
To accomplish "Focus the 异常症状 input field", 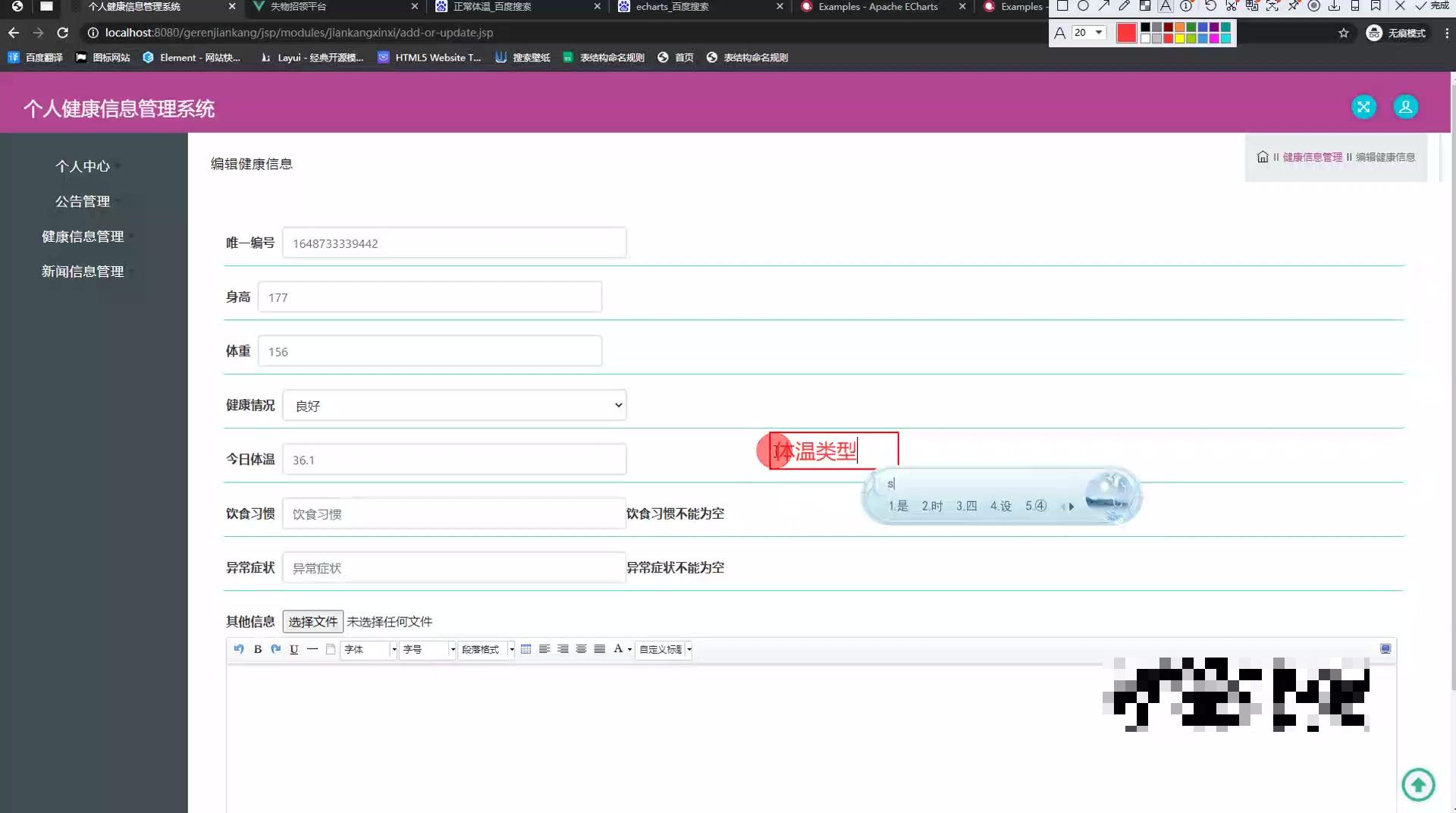I will pos(454,567).
